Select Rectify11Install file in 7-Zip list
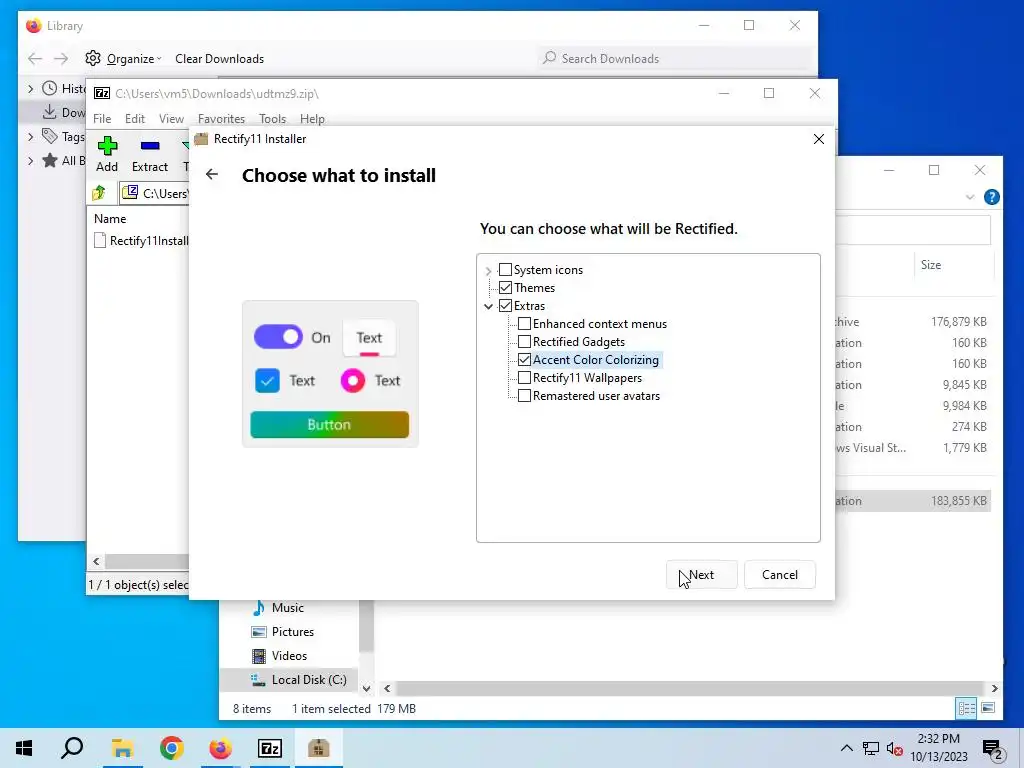Screen dimensions: 1024x768 tap(142, 241)
